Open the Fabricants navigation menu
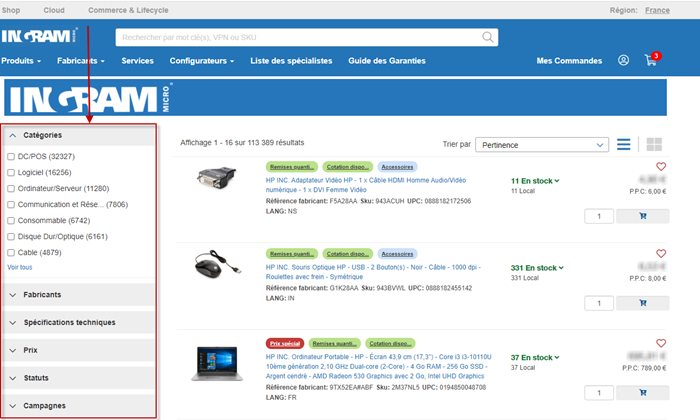The width and height of the screenshot is (700, 420). (80, 61)
